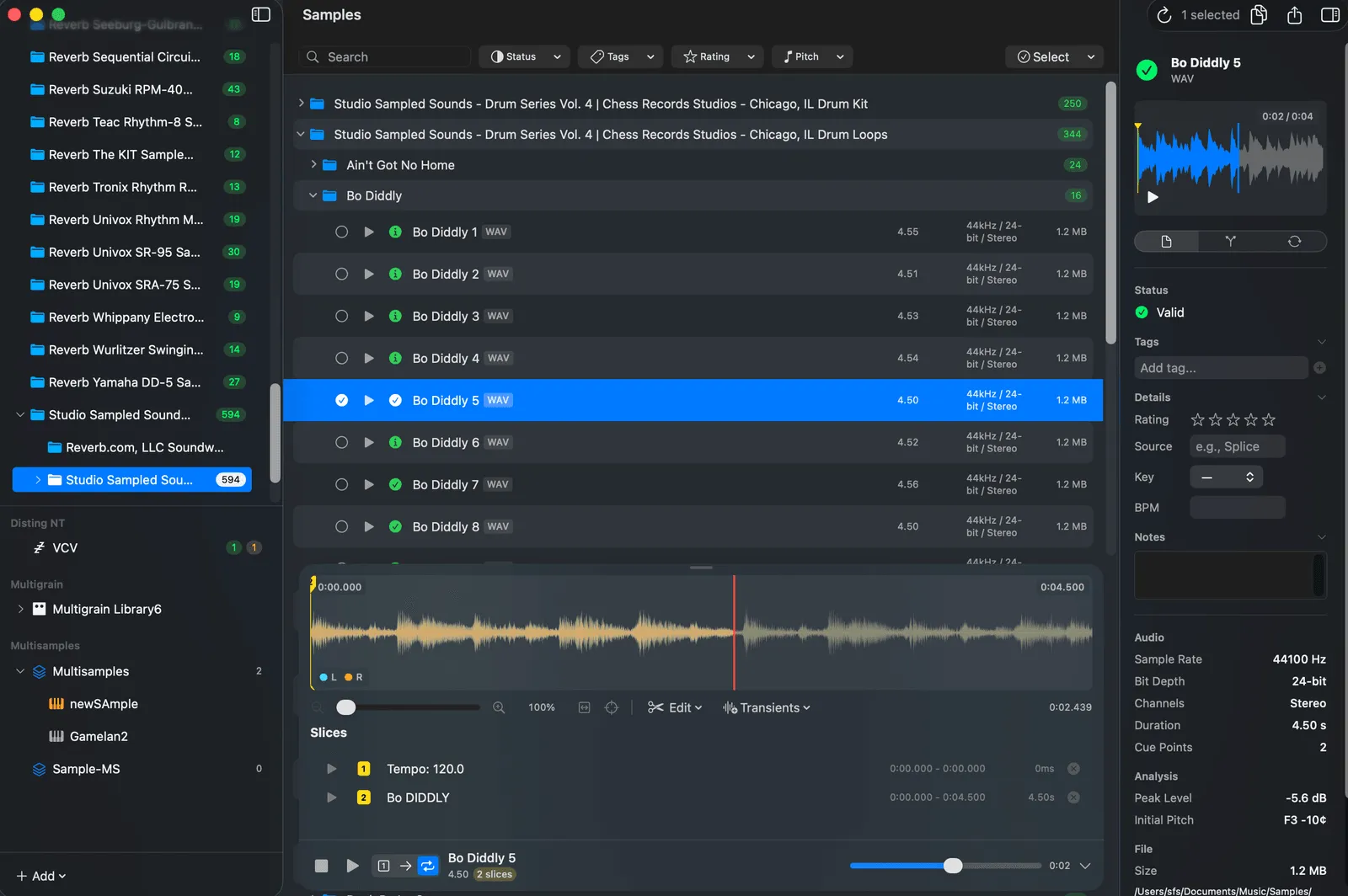
Task: Click the add tag plus icon
Action: (1319, 368)
